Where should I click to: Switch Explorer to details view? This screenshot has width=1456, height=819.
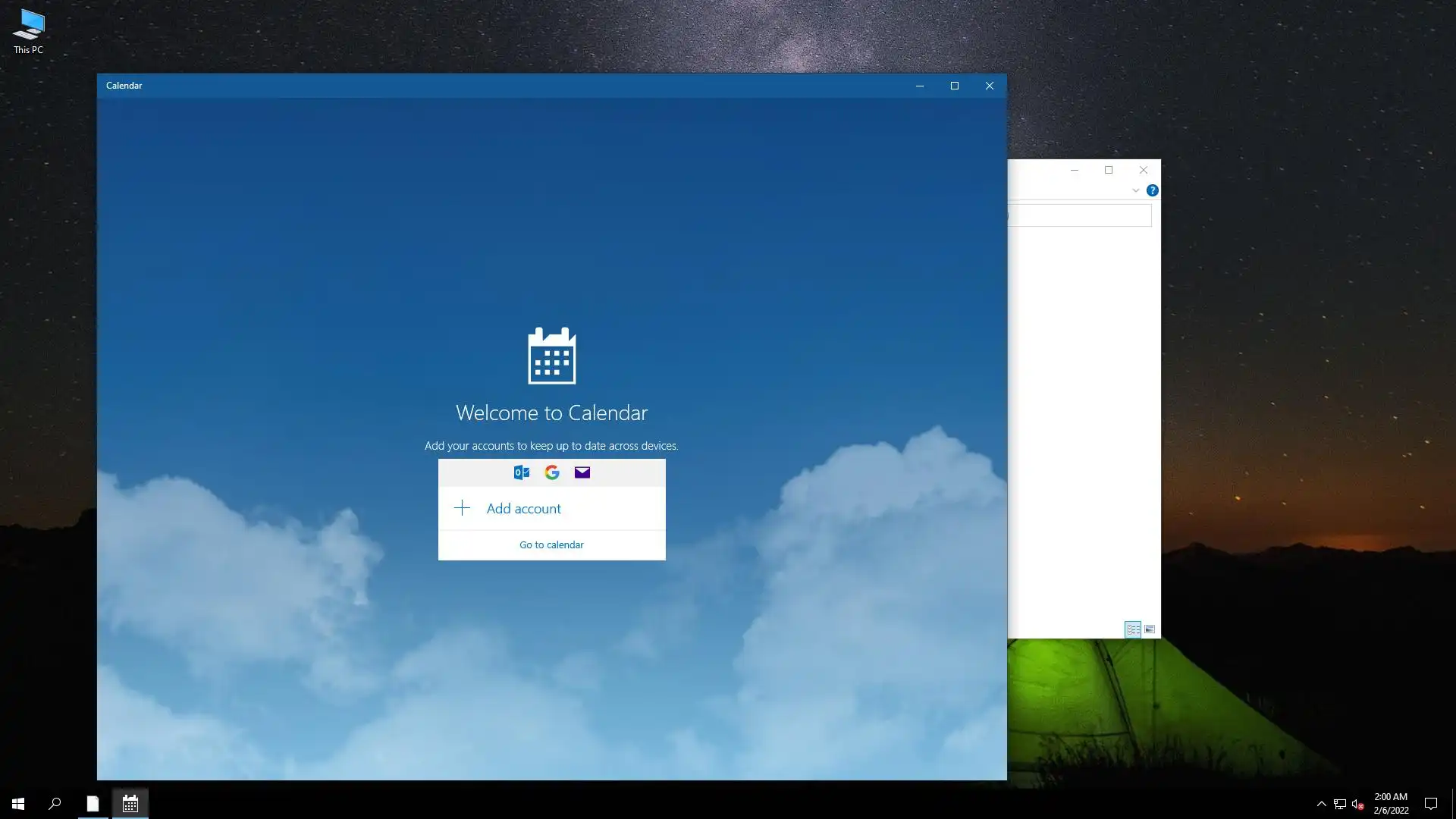pyautogui.click(x=1132, y=629)
